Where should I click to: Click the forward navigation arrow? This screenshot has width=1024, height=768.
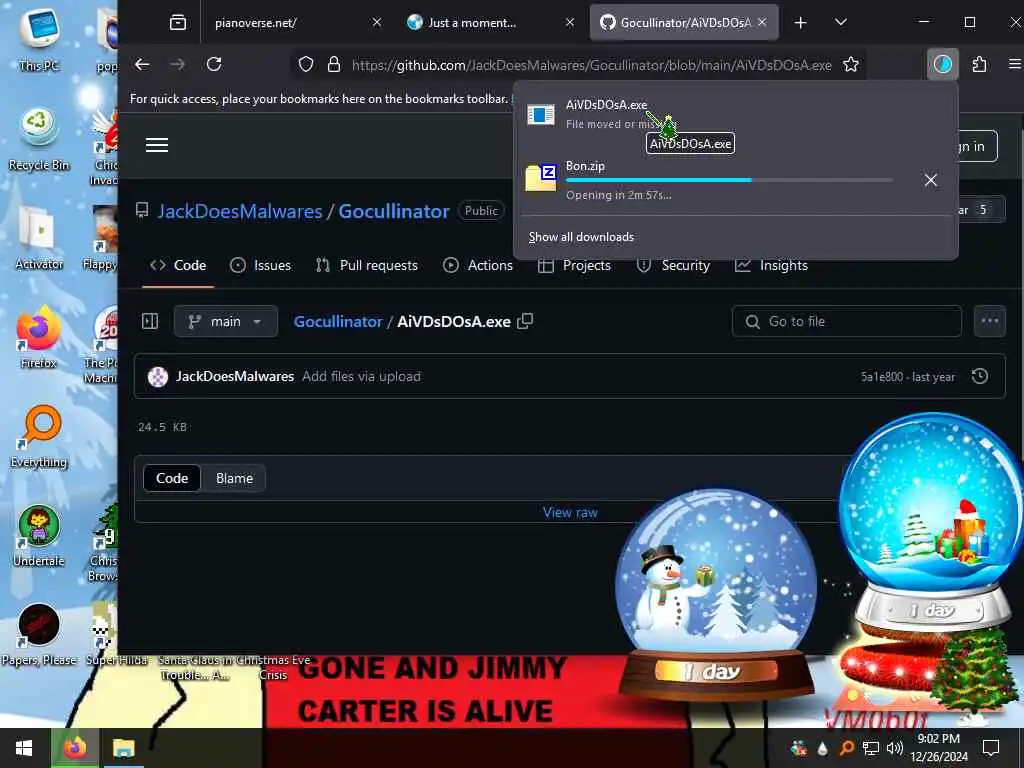178,64
